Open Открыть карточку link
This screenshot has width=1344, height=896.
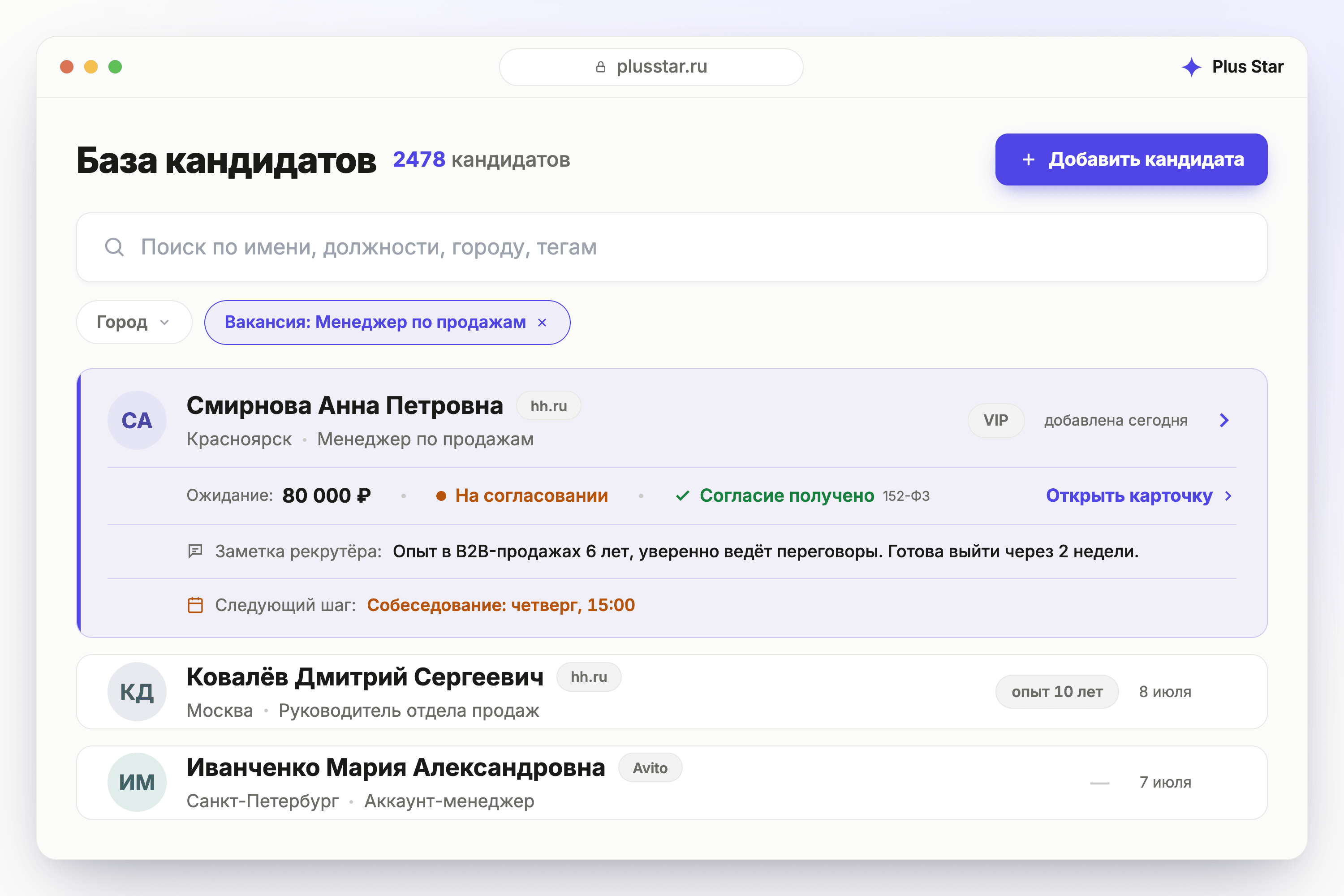click(x=1139, y=495)
